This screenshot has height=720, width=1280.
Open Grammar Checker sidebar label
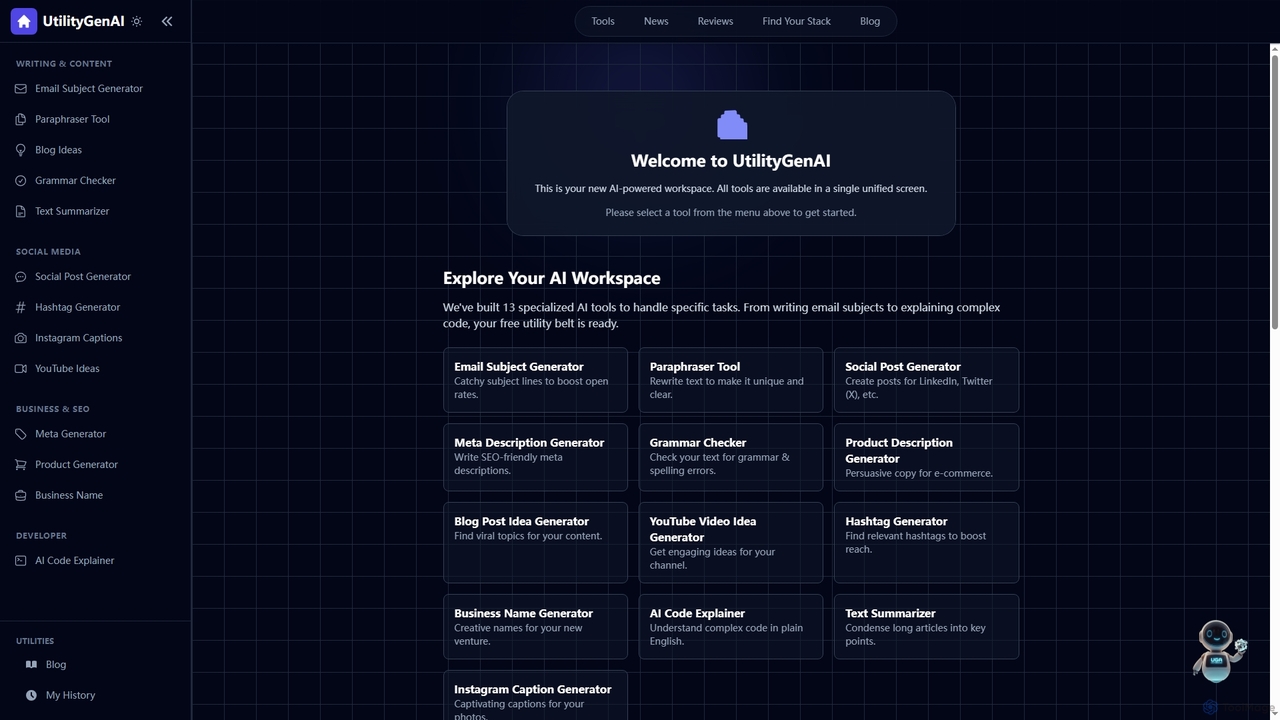tap(75, 181)
